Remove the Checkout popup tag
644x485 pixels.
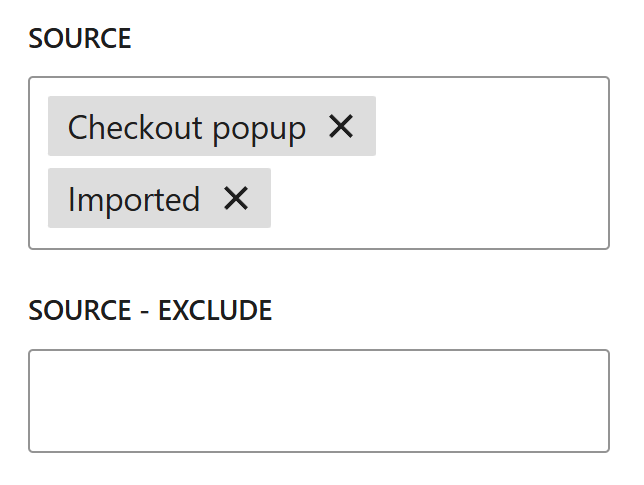[x=341, y=126]
